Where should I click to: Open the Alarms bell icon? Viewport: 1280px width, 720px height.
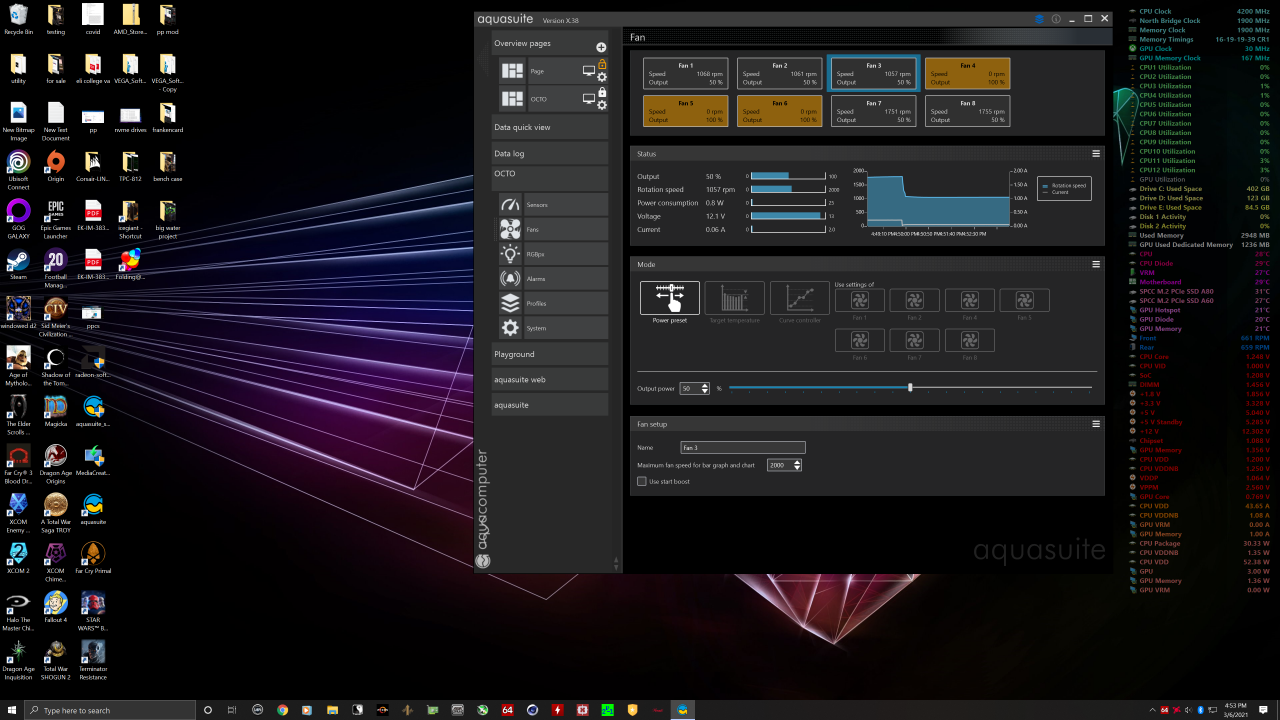pos(510,279)
